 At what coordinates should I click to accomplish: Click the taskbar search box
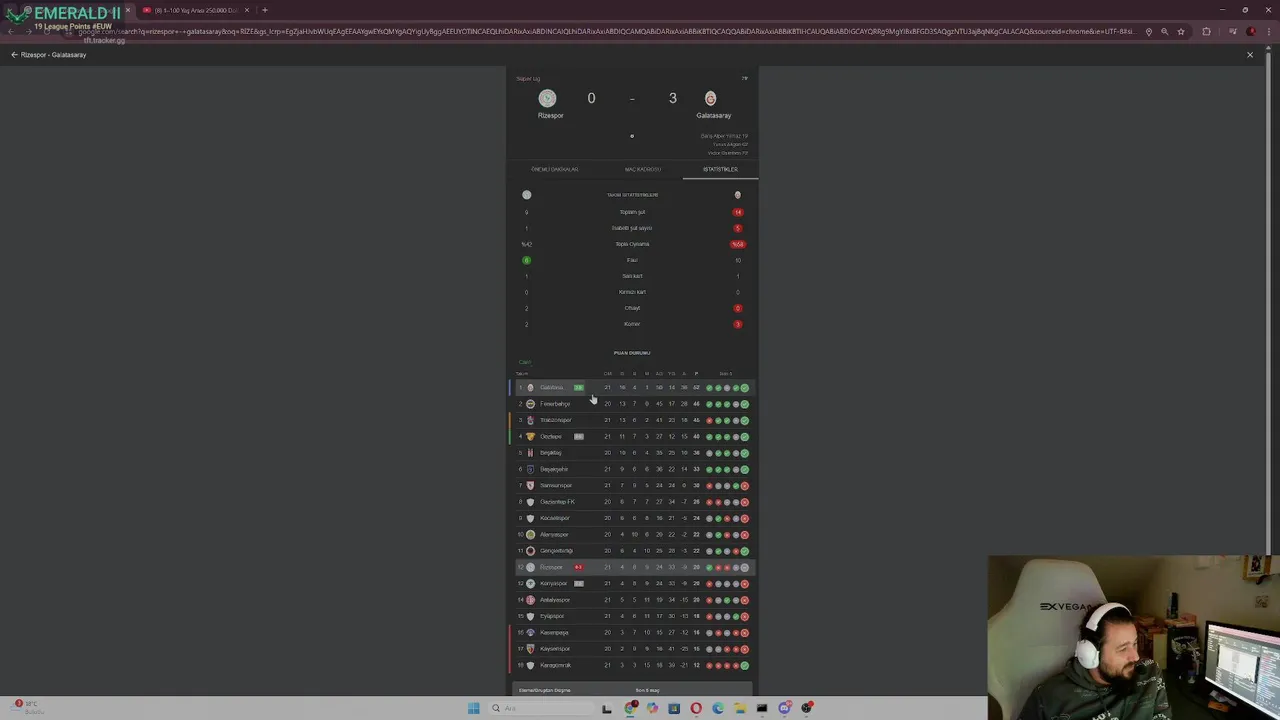pyautogui.click(x=540, y=708)
